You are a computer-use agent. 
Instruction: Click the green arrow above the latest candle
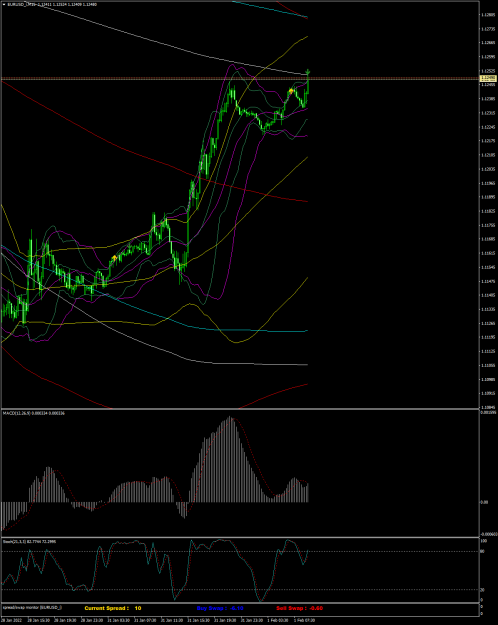tap(308, 72)
